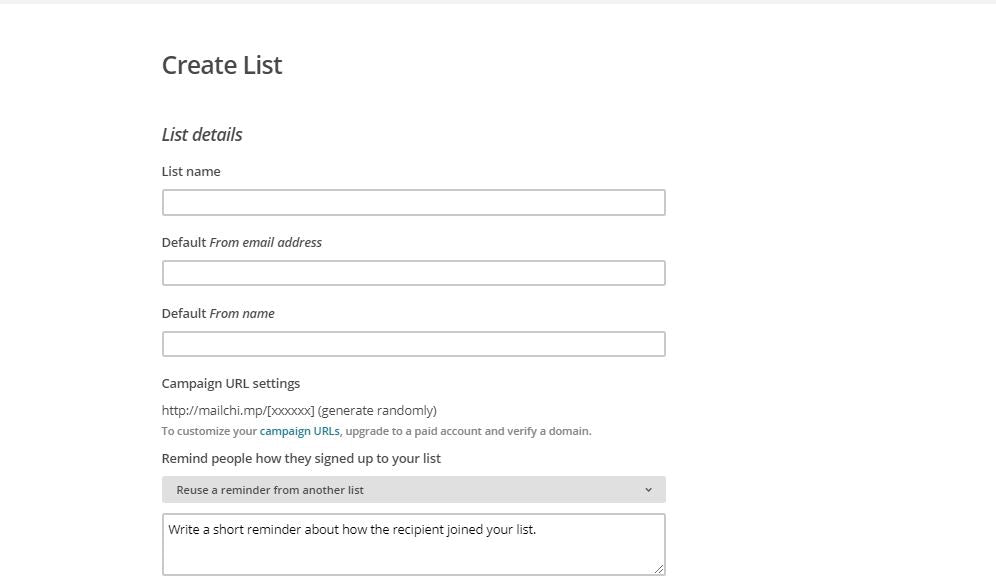This screenshot has height=586, width=996.
Task: Click the Default From name text box
Action: click(413, 344)
